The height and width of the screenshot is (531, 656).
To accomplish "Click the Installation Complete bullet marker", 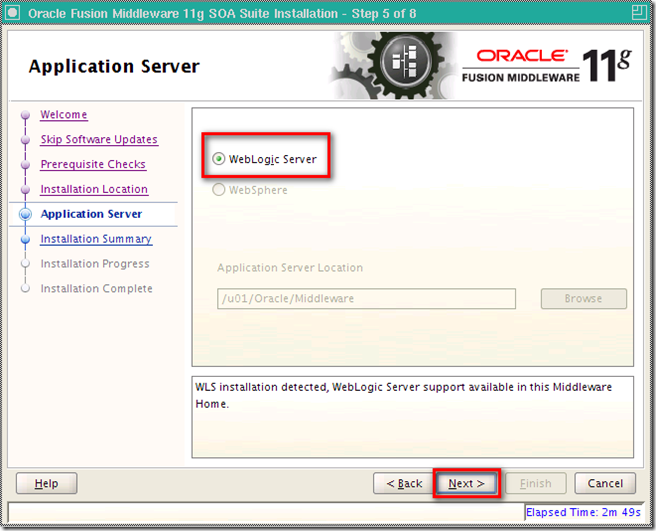I will (25, 288).
